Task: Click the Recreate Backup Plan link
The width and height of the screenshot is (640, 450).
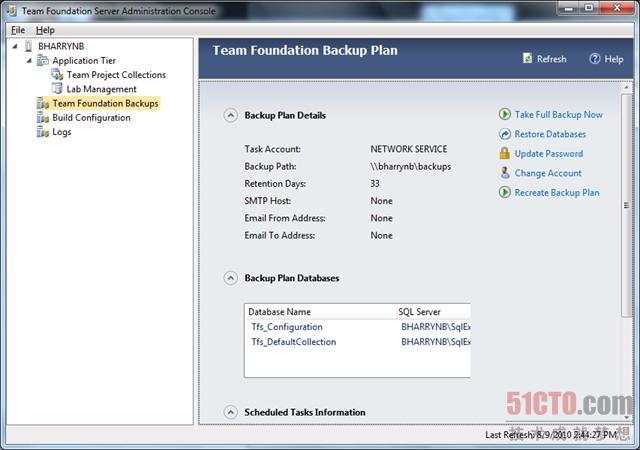Action: [x=557, y=192]
